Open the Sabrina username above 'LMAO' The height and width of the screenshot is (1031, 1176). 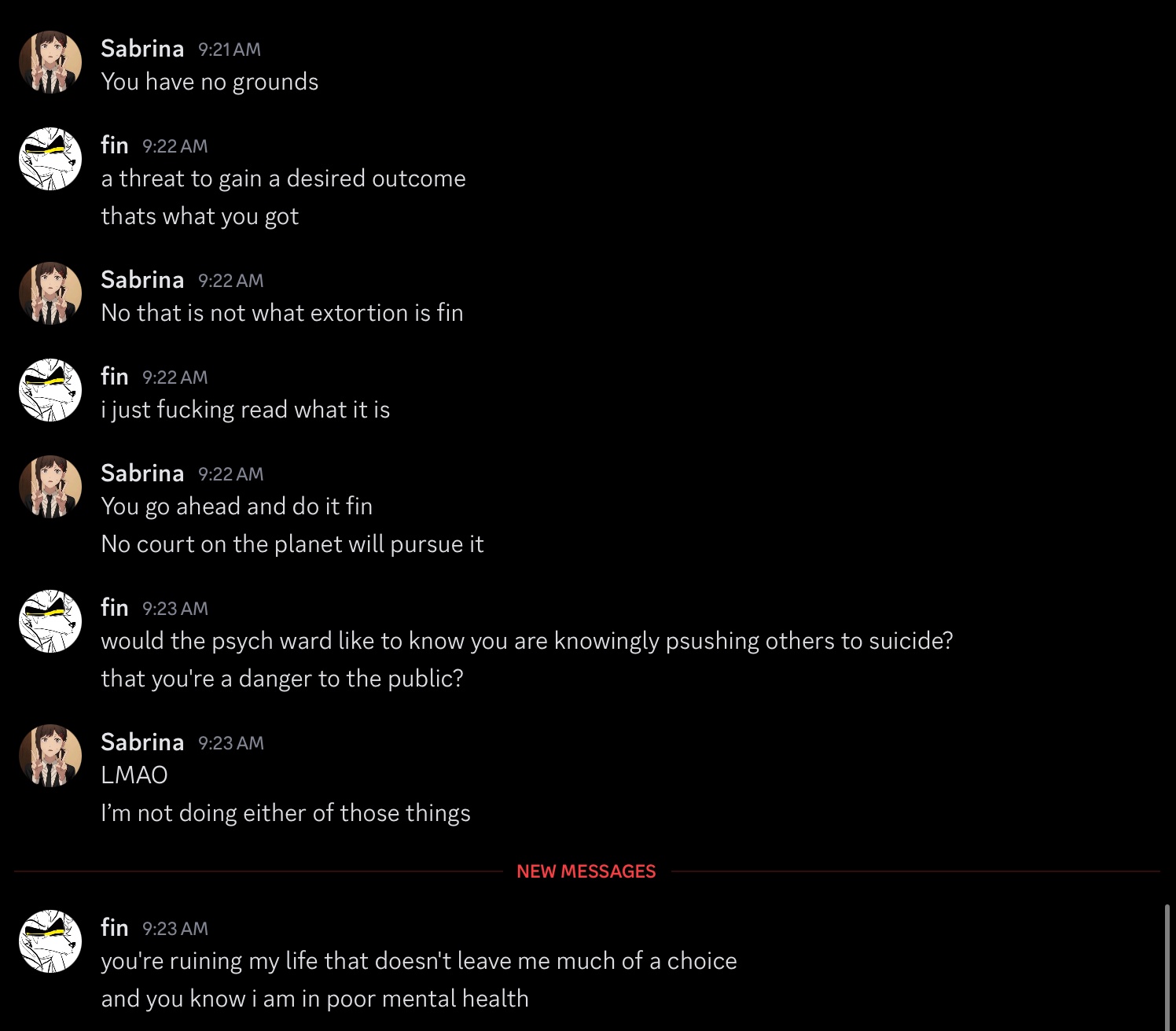pyautogui.click(x=142, y=742)
